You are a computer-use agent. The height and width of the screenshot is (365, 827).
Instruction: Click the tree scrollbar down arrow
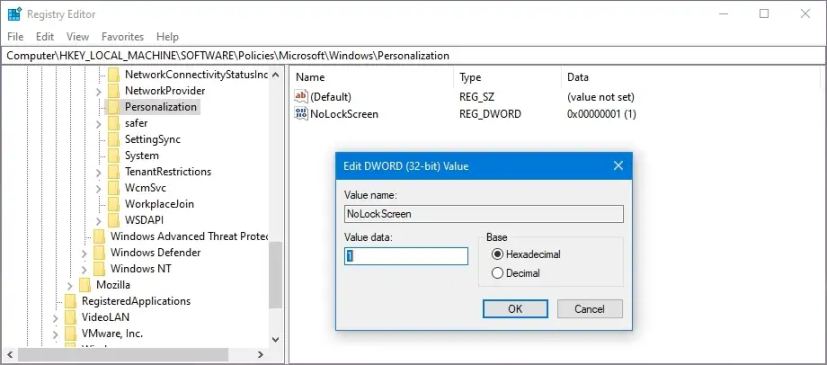click(x=275, y=340)
